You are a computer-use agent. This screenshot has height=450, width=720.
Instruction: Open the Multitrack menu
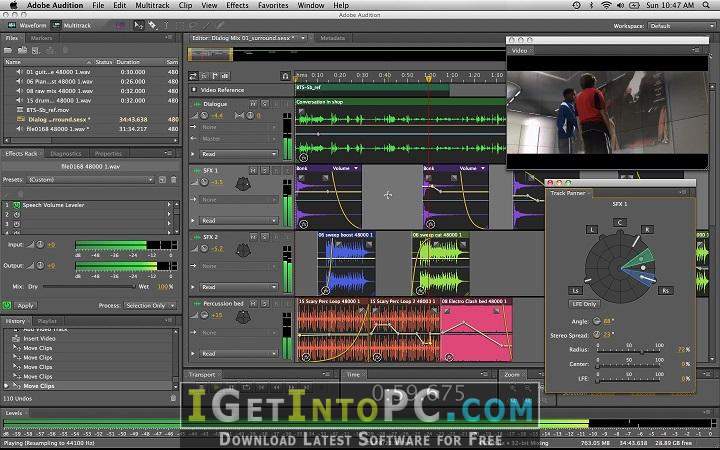tap(152, 6)
